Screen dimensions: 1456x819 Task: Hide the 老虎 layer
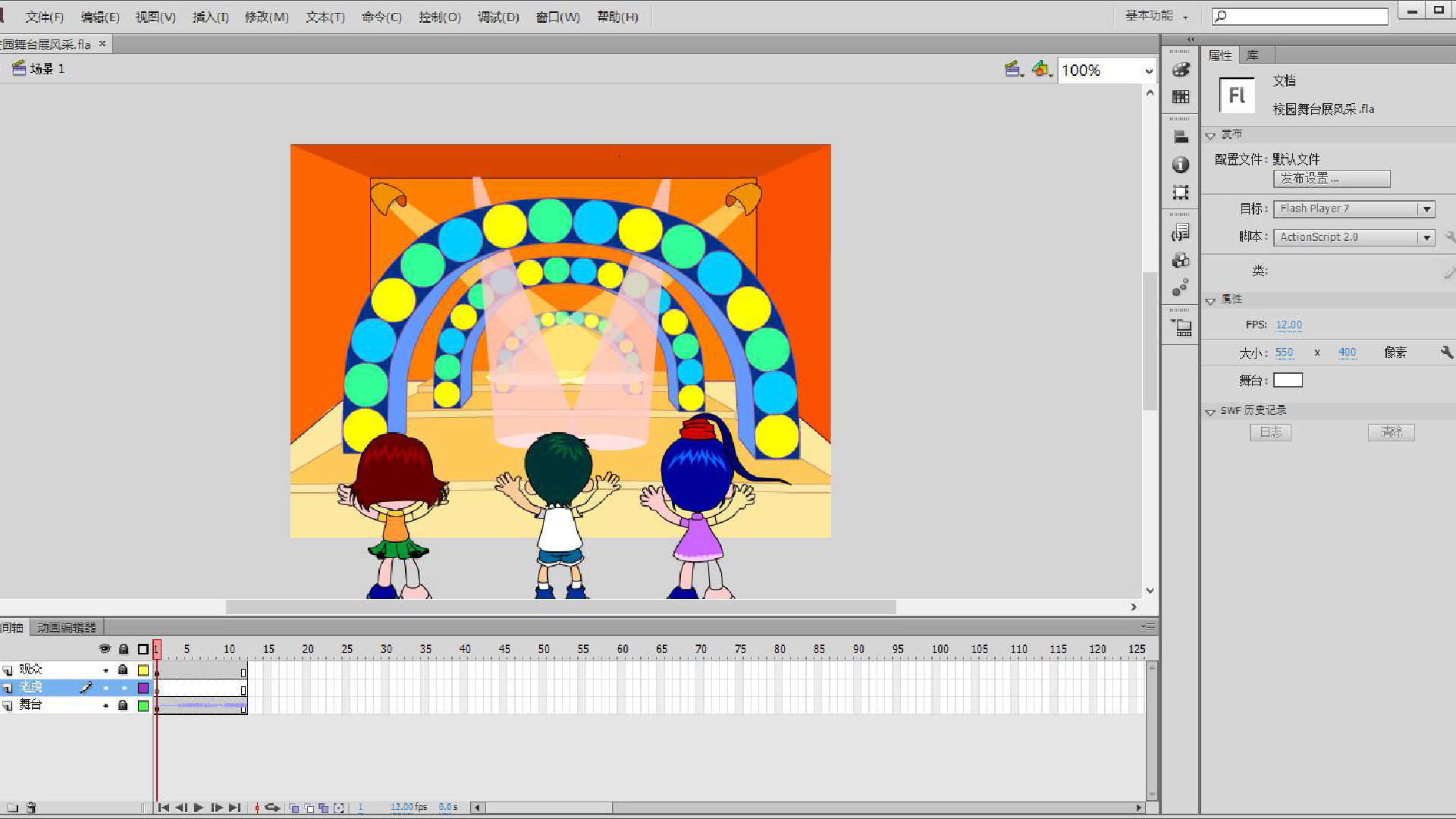(x=105, y=688)
